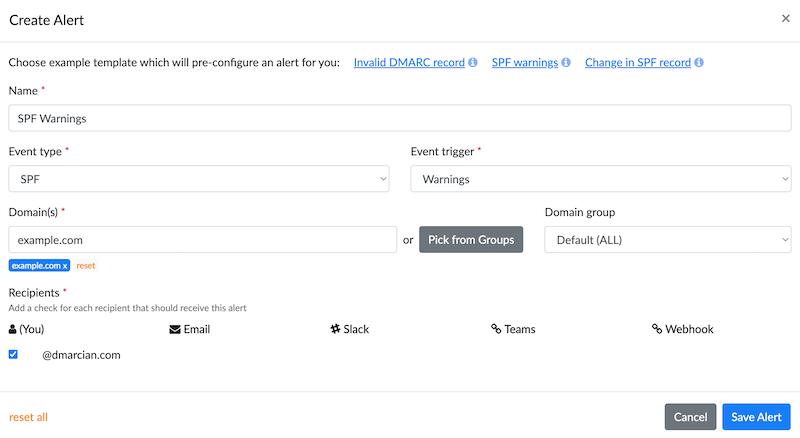The width and height of the screenshot is (800, 438).
Task: Click the Email envelope icon
Action: coord(174,329)
